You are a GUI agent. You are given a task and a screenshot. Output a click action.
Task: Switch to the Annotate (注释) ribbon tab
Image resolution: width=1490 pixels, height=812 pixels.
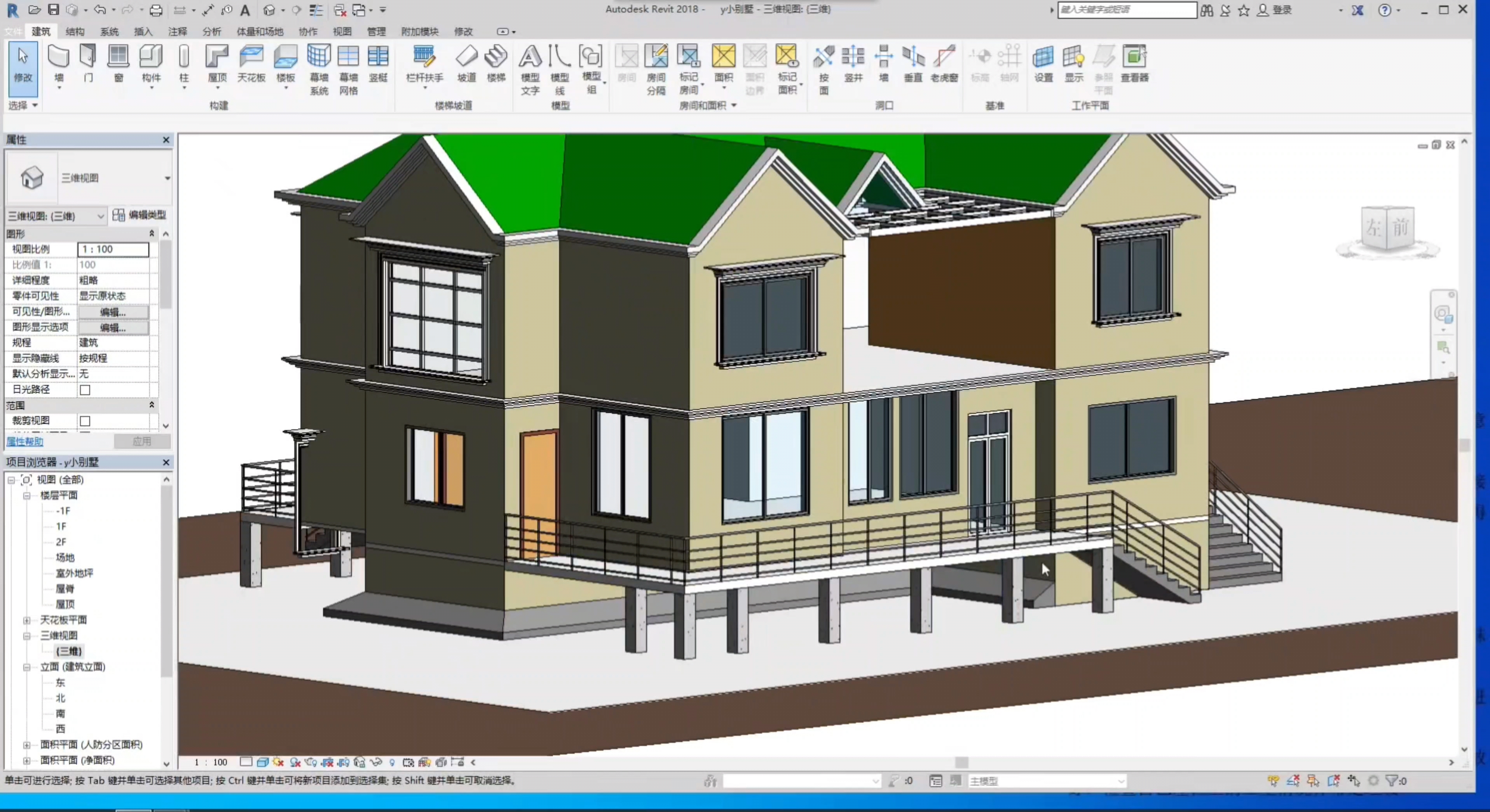click(x=177, y=32)
